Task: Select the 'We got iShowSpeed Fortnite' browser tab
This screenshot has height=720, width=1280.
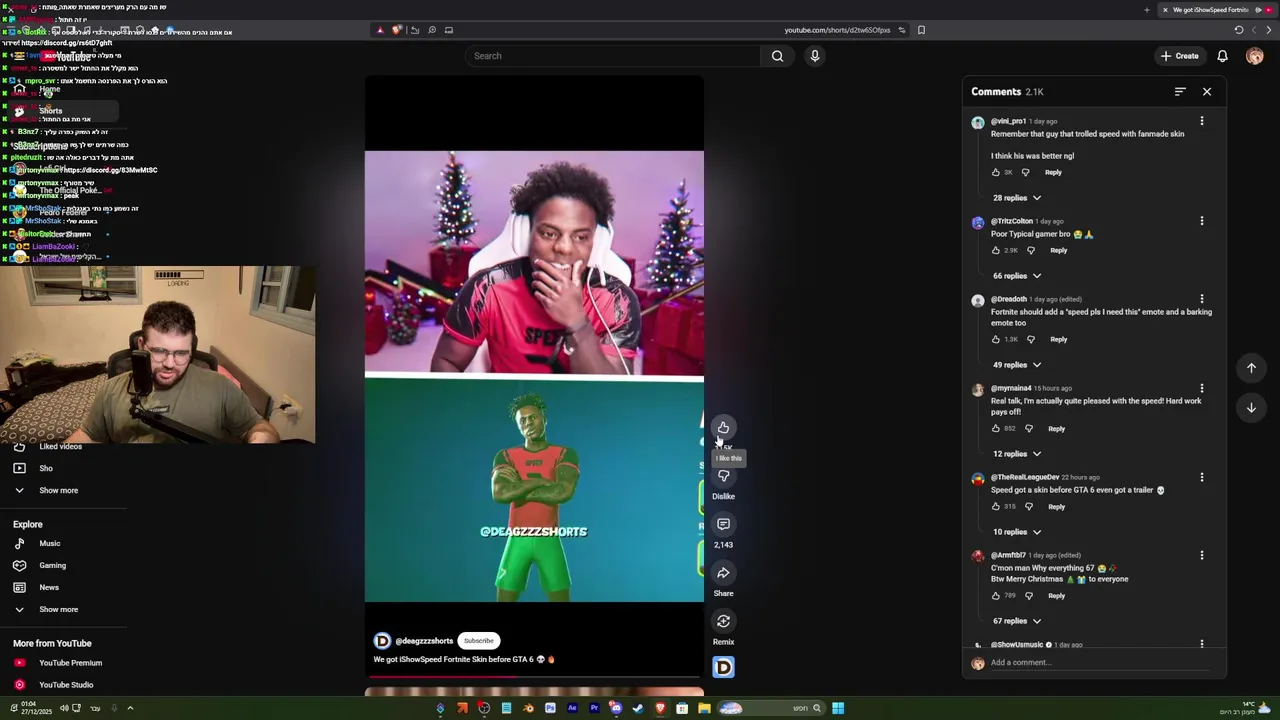Action: click(1215, 10)
